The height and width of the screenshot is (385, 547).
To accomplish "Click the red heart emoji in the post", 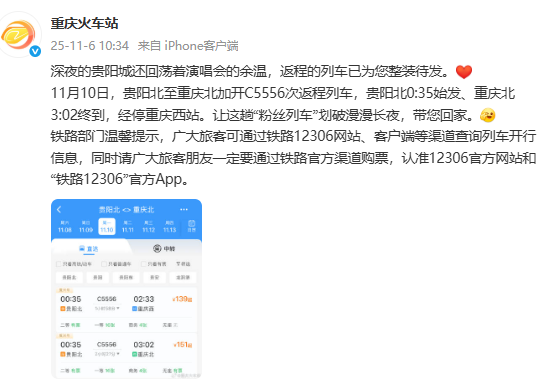I will pyautogui.click(x=464, y=72).
